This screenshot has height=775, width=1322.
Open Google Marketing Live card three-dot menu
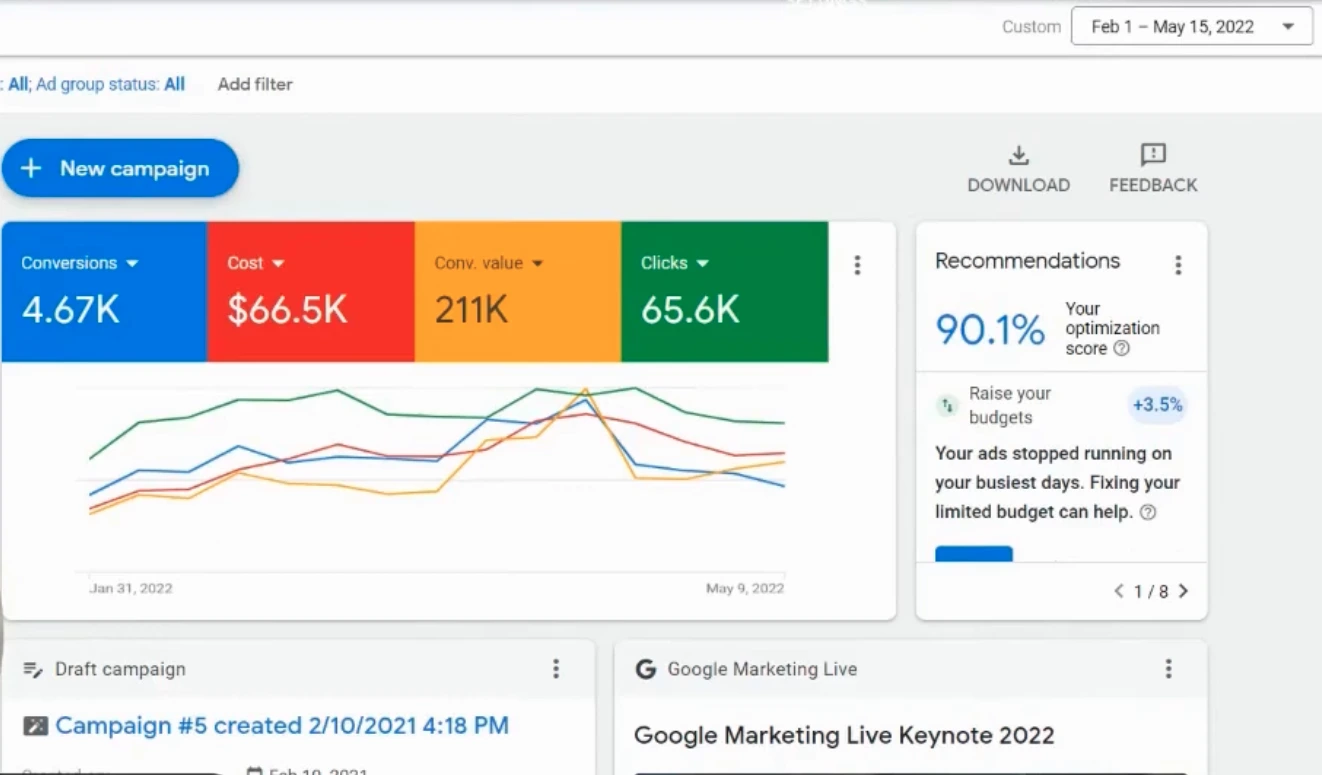point(1168,669)
